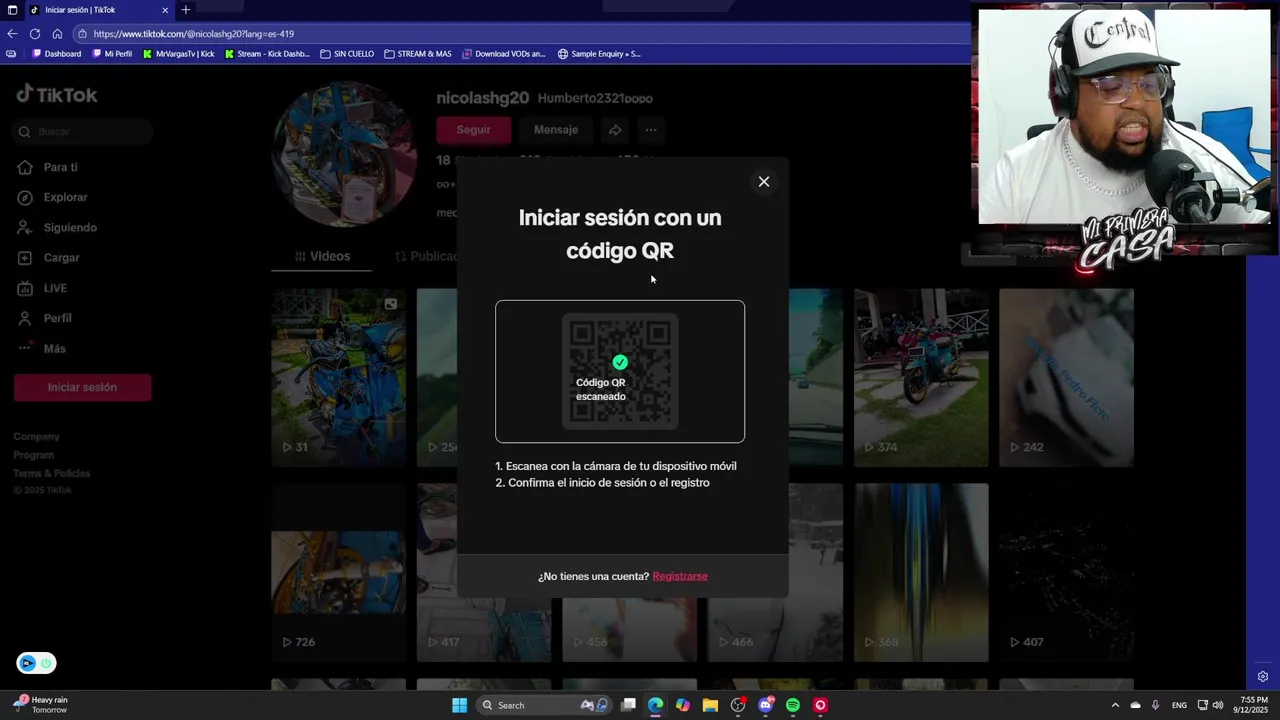Screen dimensions: 1280x720
Task: Open File Explorer from taskbar
Action: pos(710,705)
